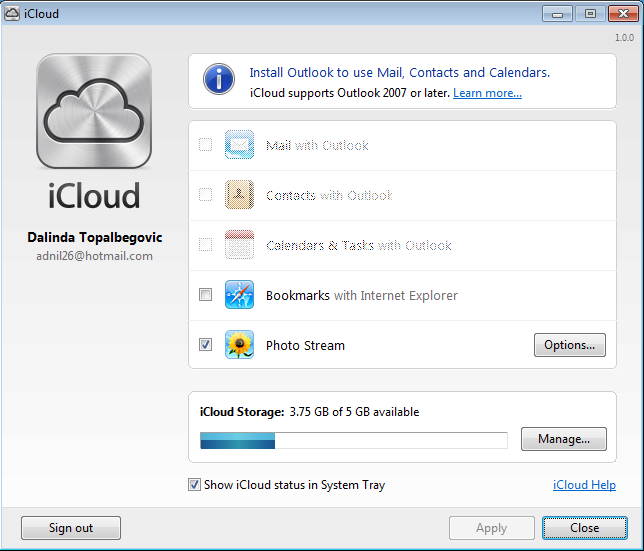Screen dimensions: 644x551
Task: Click the Contacts address book icon
Action: [239, 195]
